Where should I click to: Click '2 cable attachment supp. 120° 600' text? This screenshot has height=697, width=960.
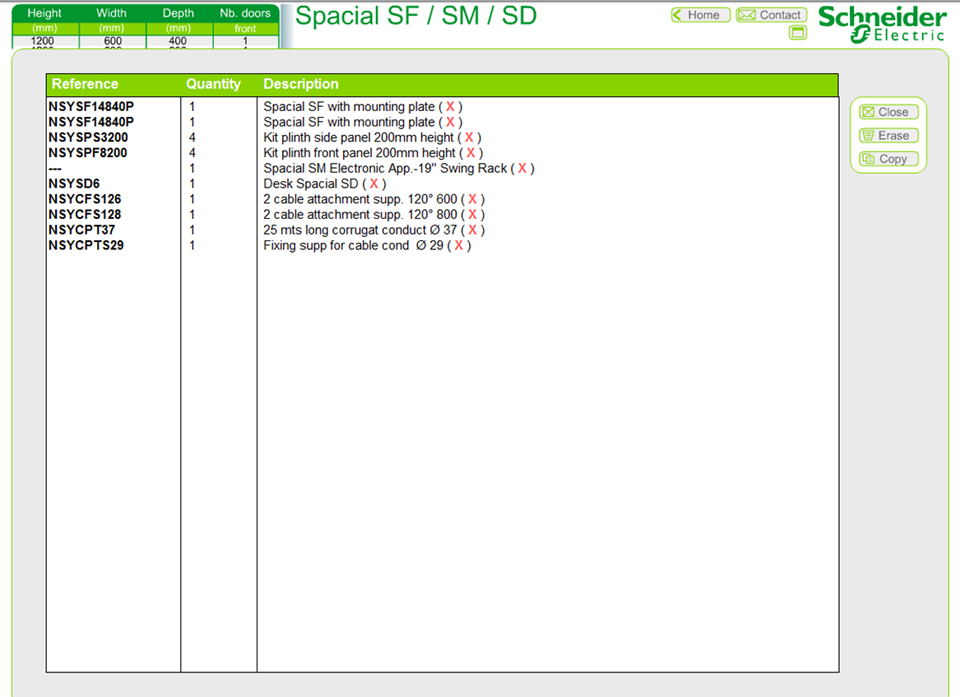(x=360, y=199)
